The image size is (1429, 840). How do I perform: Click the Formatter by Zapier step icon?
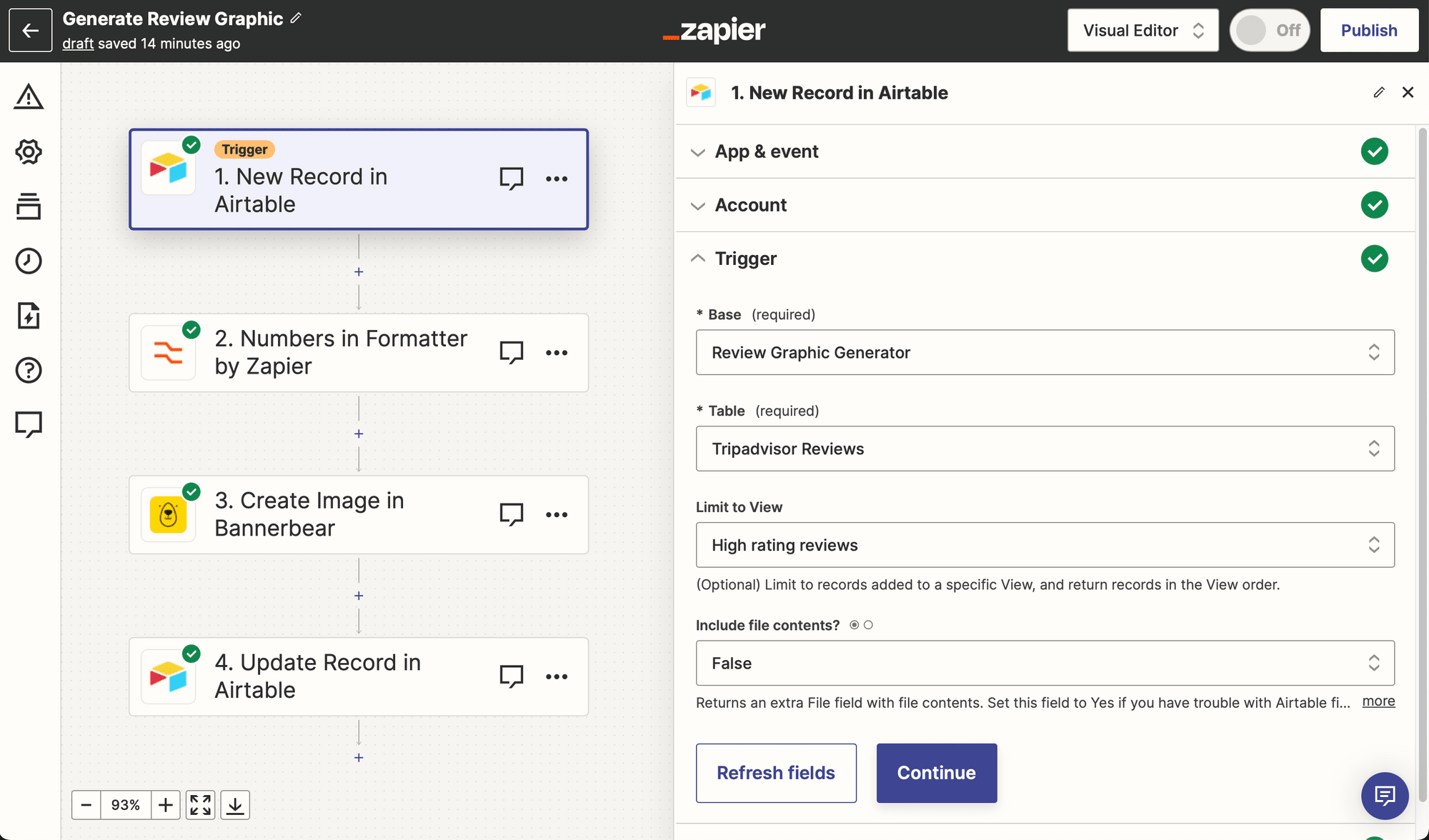(x=169, y=352)
